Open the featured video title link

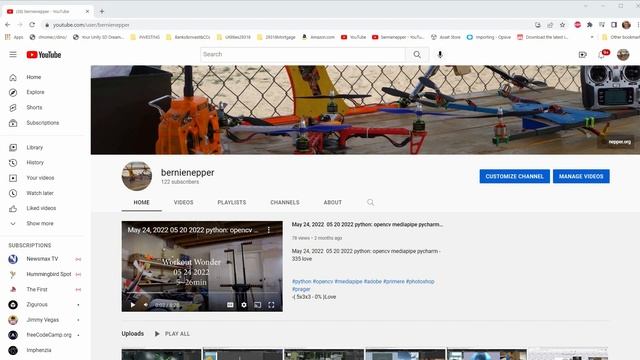coord(367,224)
